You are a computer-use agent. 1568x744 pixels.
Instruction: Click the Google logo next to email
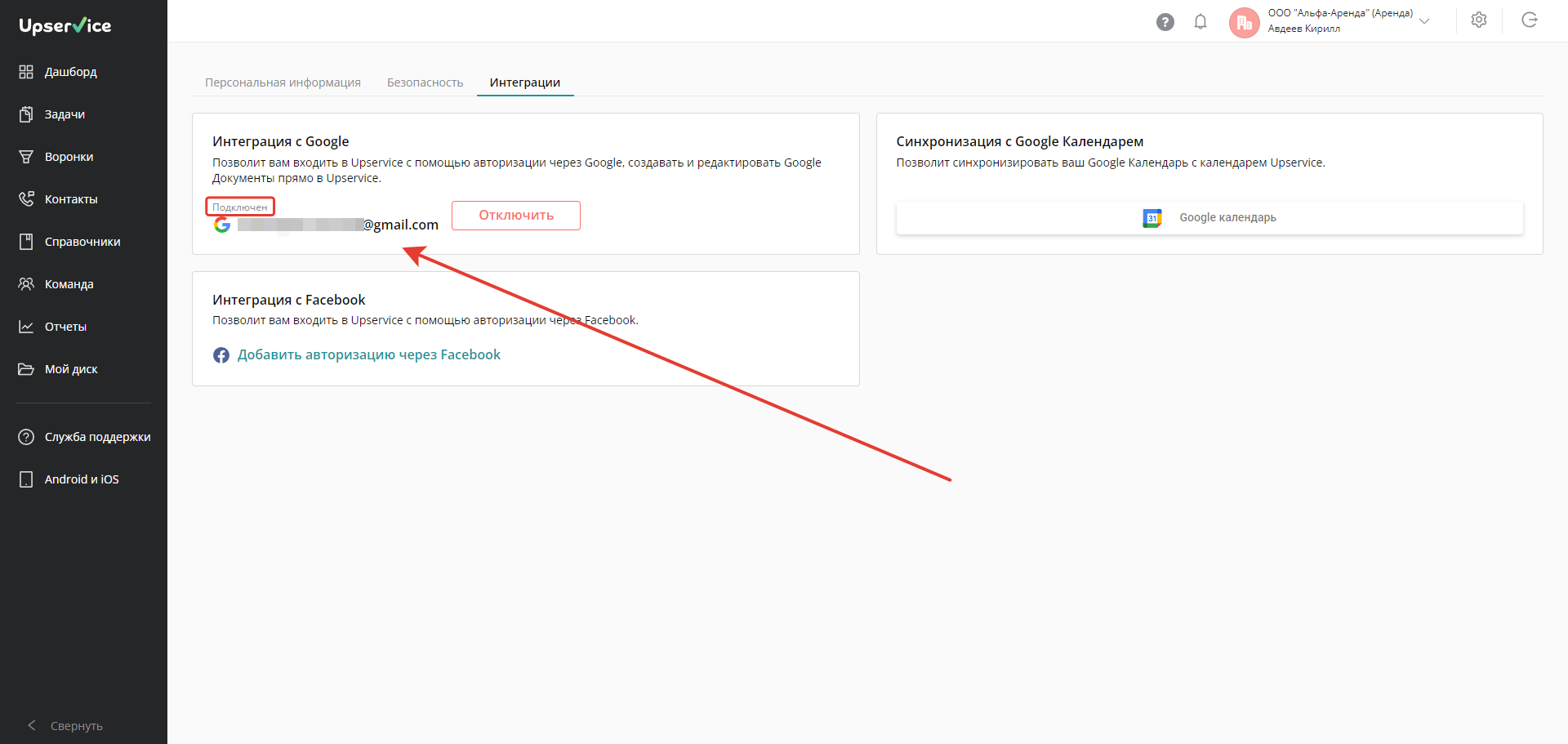[222, 225]
